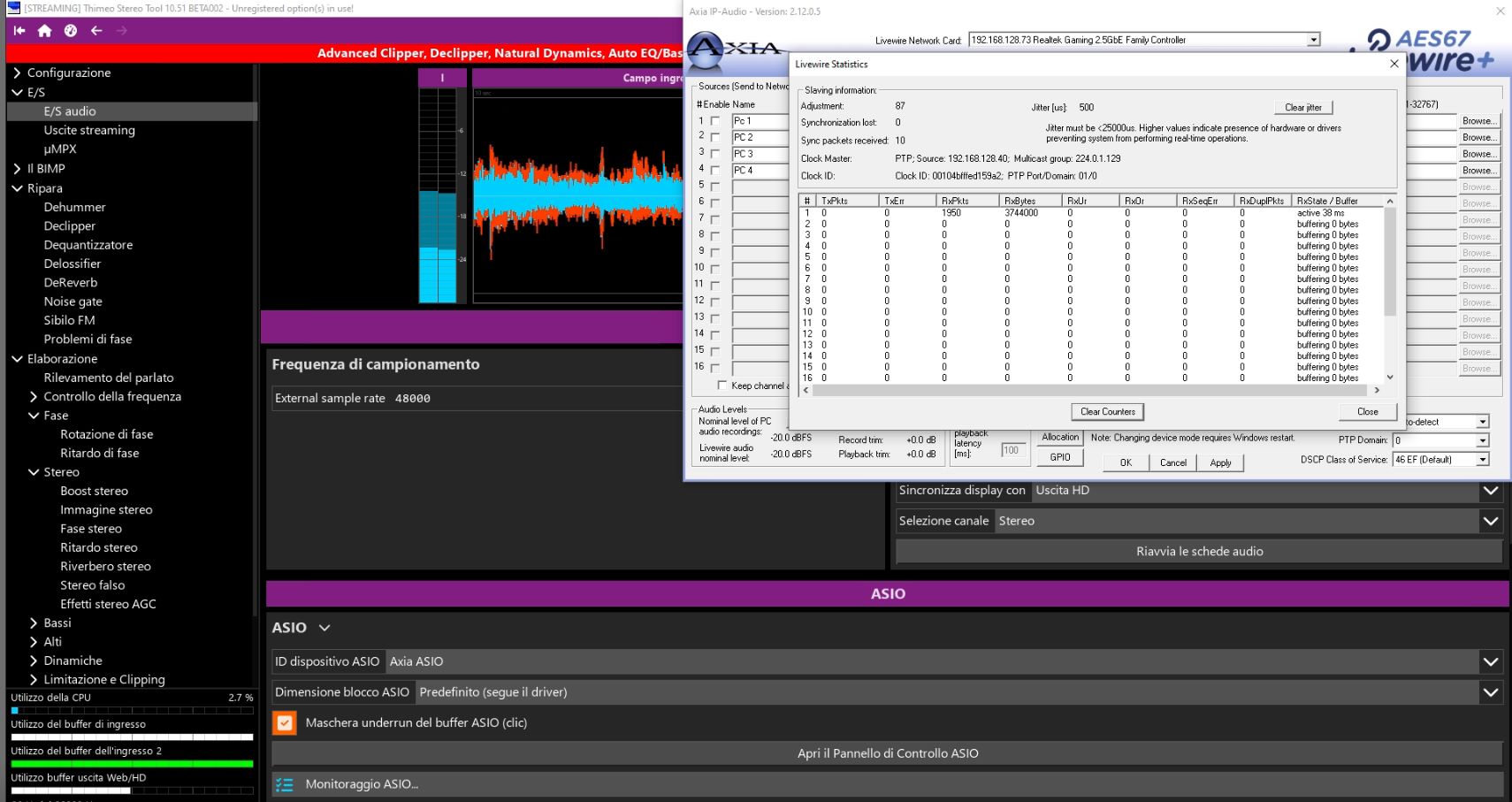Viewport: 1512px width, 802px height.
Task: Expand the Il BIMP section
Action: coord(17,168)
